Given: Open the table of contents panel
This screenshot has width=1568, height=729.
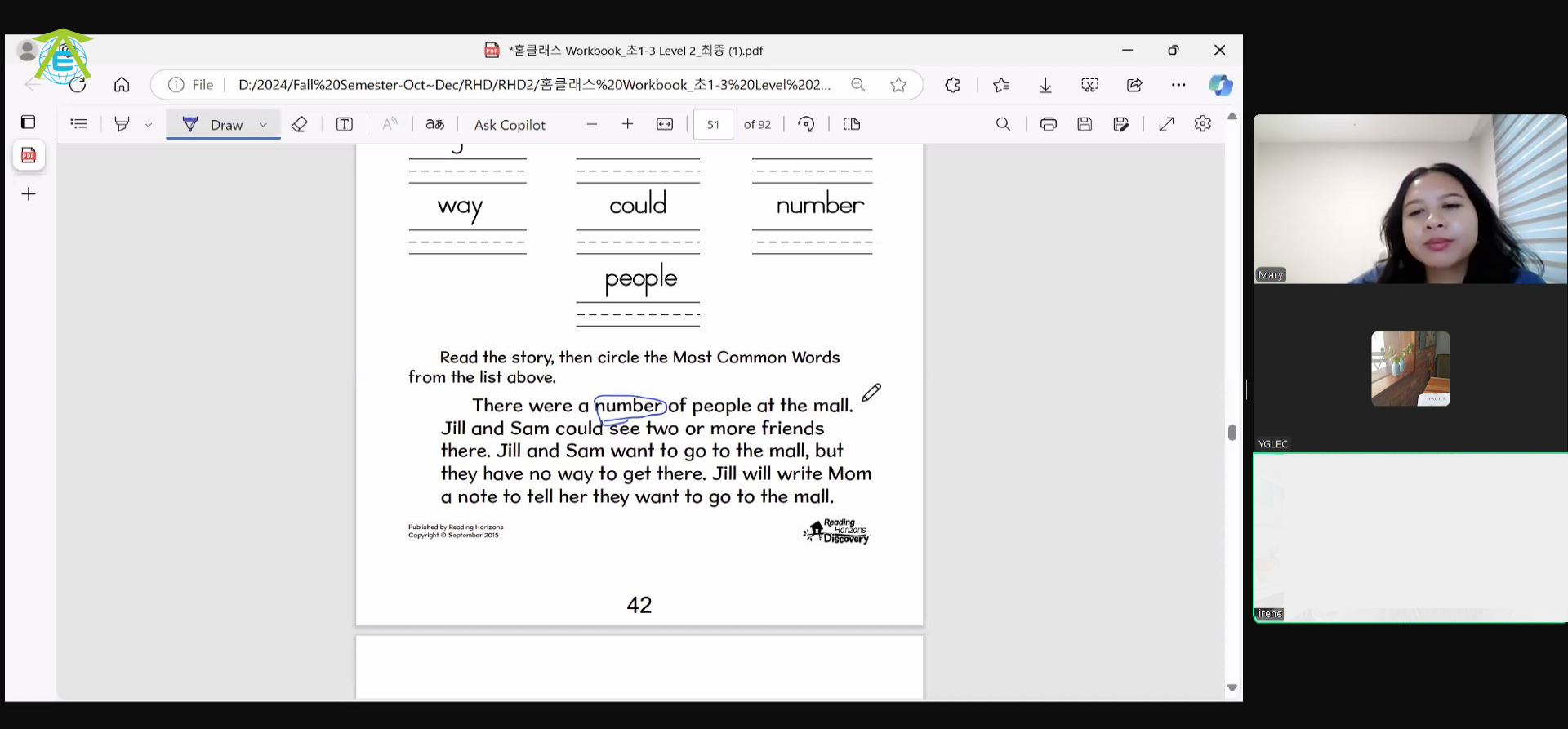Looking at the screenshot, I should click(x=78, y=124).
